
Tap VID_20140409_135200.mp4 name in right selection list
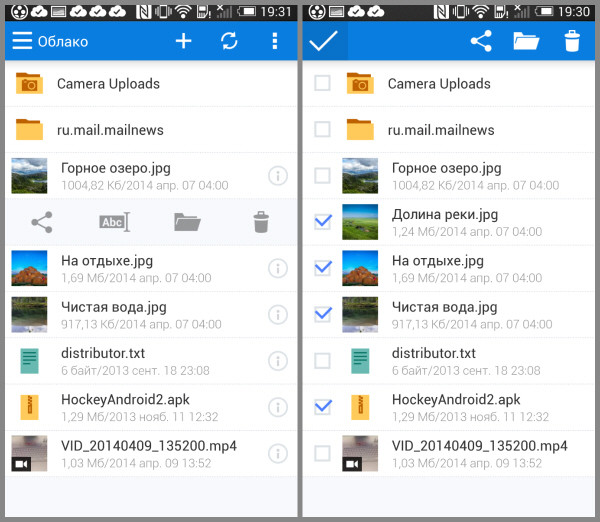(x=480, y=446)
